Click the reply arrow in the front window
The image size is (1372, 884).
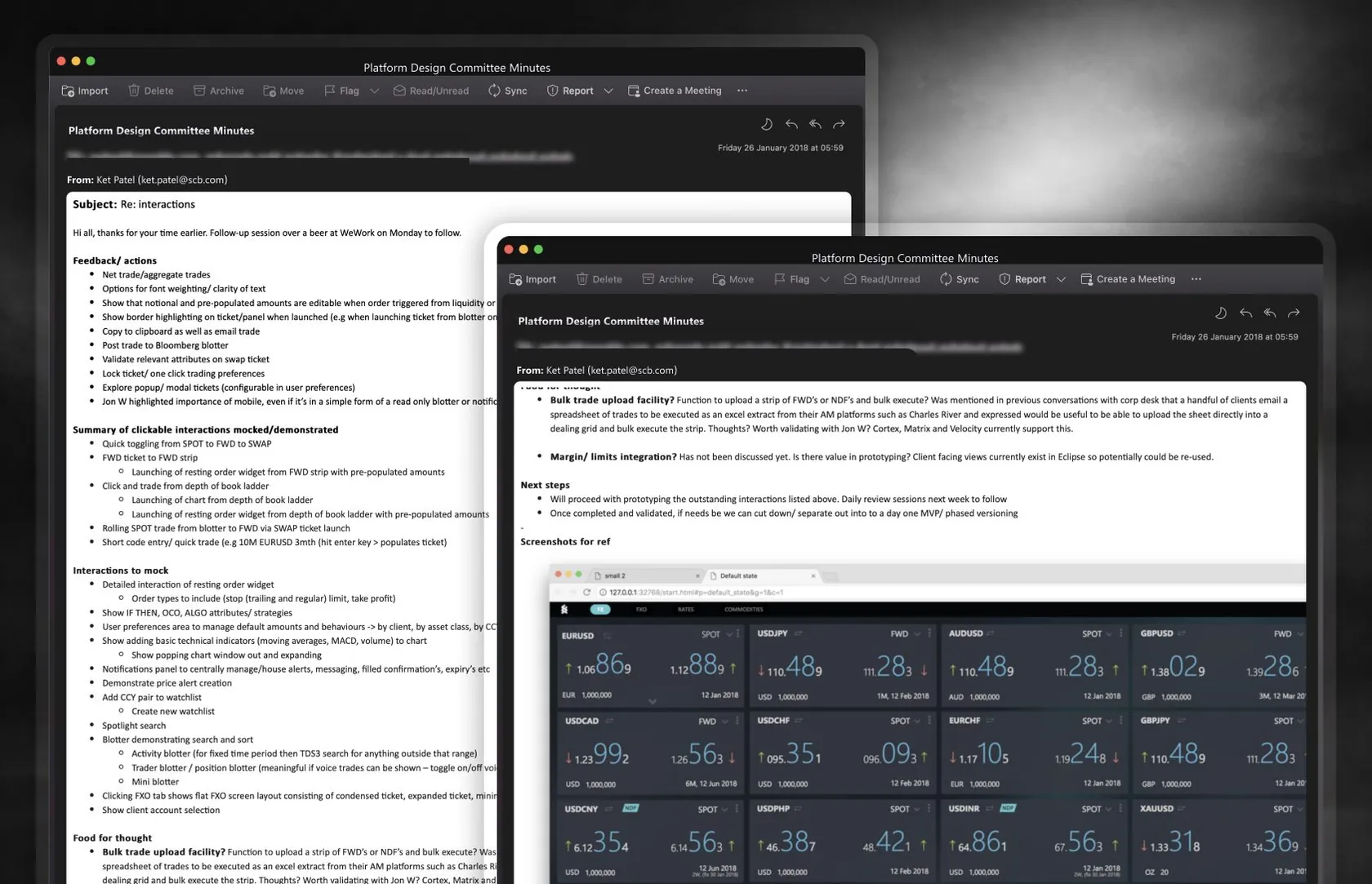click(x=1245, y=313)
